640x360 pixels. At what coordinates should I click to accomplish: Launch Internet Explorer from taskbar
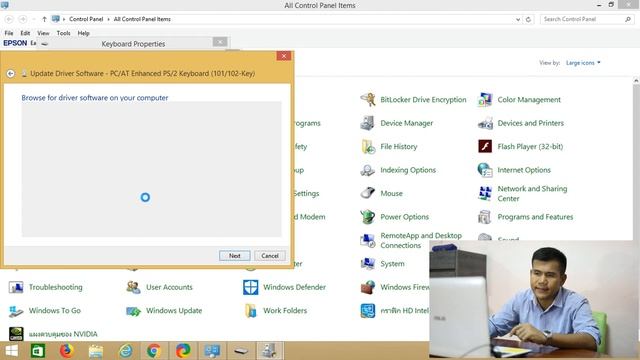[x=125, y=351]
